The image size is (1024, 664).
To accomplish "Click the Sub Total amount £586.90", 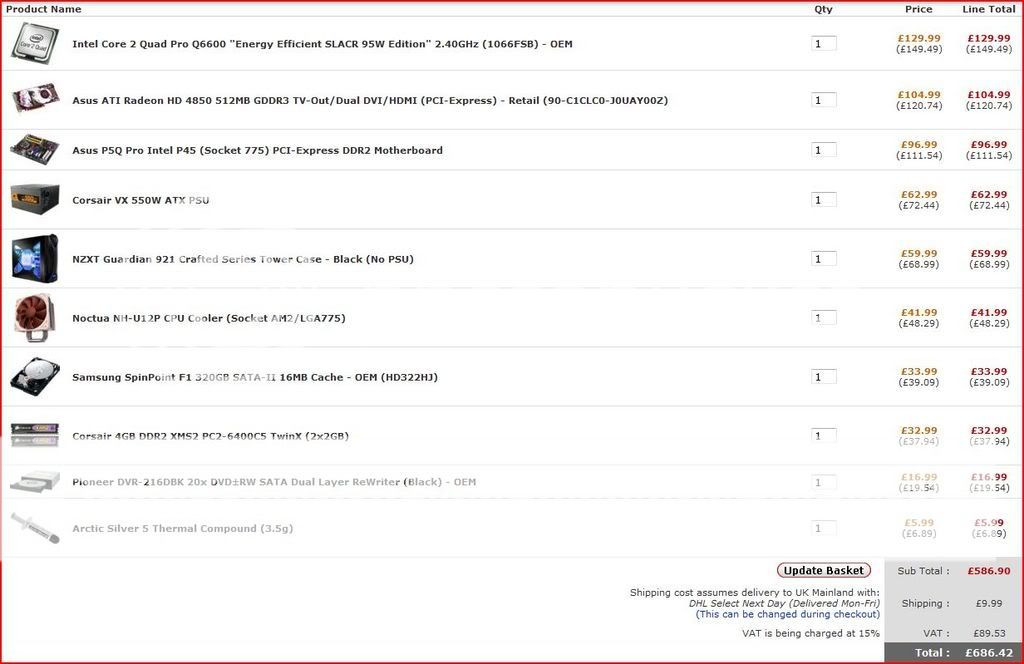I will pyautogui.click(x=989, y=571).
